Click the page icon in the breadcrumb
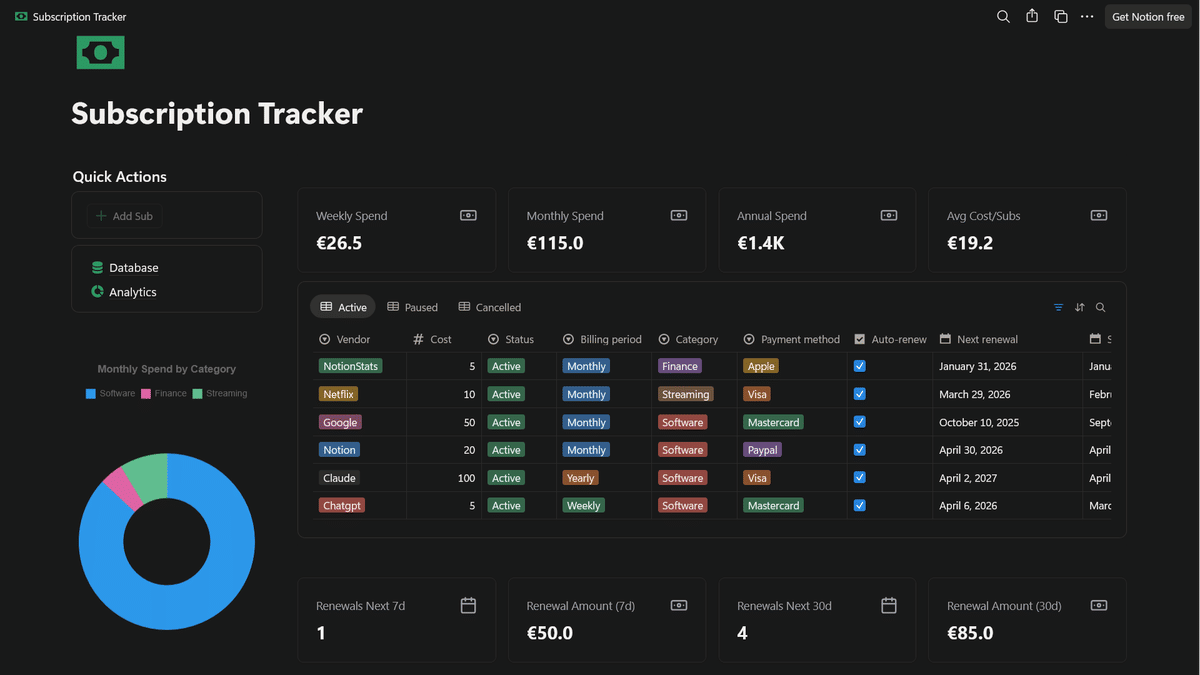Viewport: 1200px width, 675px height. coord(22,17)
